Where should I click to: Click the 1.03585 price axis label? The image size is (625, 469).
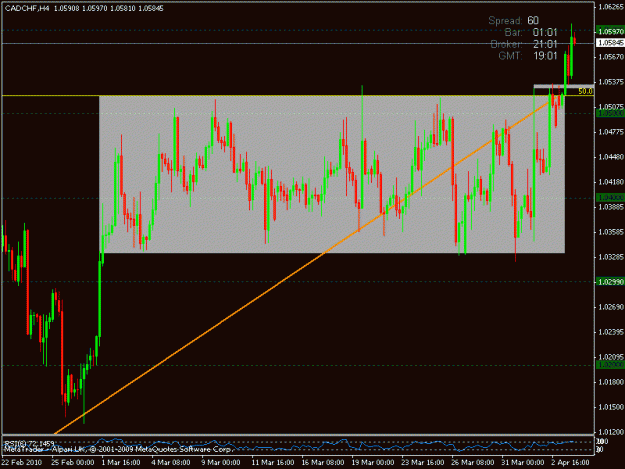[611, 232]
